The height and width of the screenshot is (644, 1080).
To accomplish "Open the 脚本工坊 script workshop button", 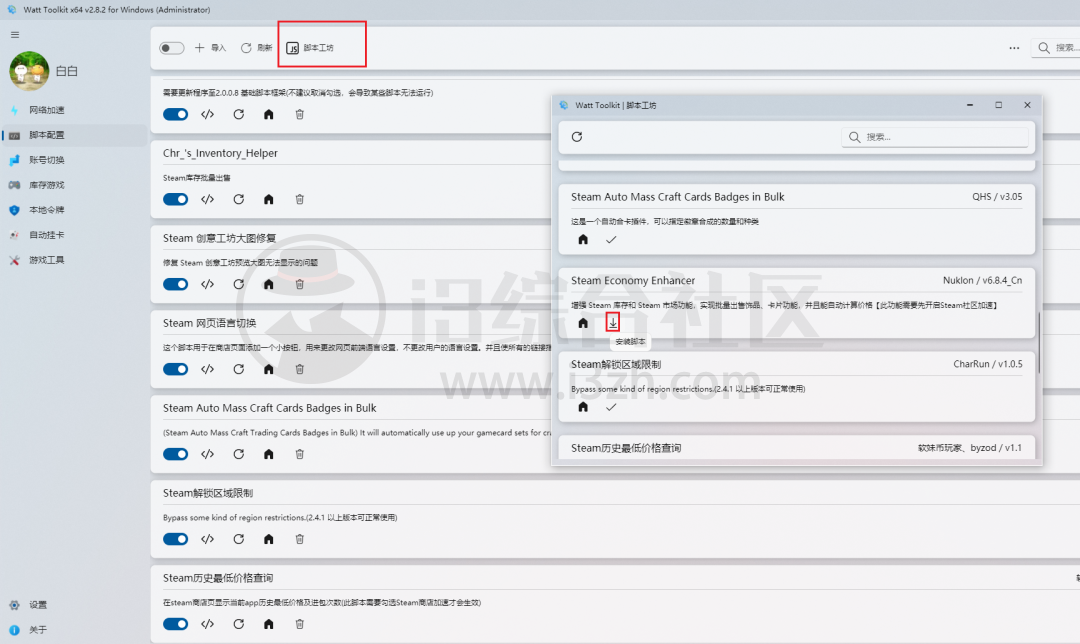I will pyautogui.click(x=310, y=48).
